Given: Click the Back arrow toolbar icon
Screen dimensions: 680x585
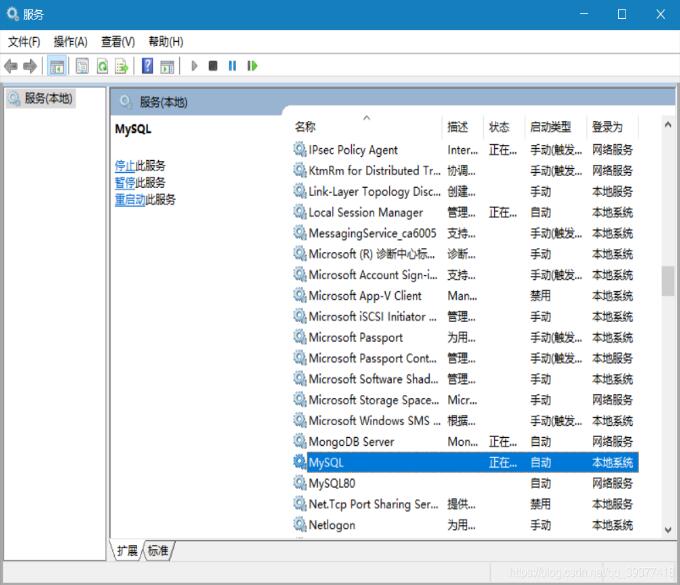Looking at the screenshot, I should [x=11, y=66].
